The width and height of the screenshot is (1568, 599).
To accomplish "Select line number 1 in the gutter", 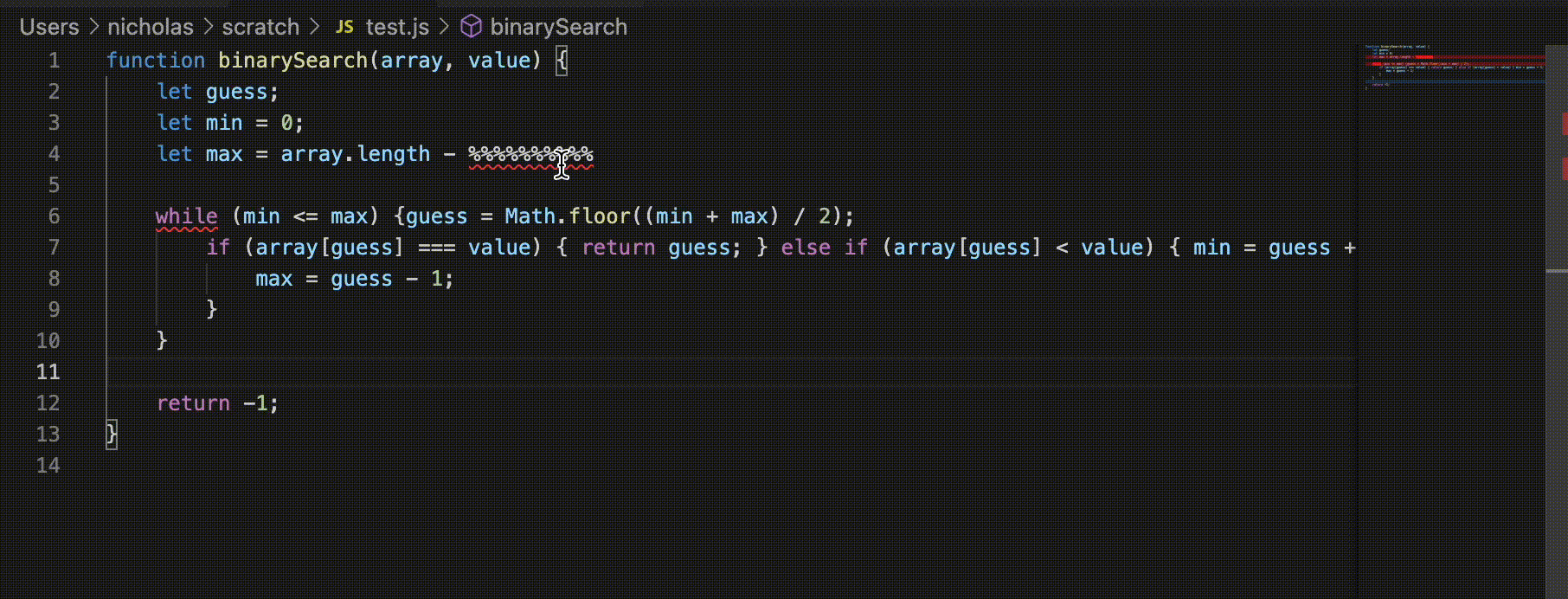I will 54,61.
